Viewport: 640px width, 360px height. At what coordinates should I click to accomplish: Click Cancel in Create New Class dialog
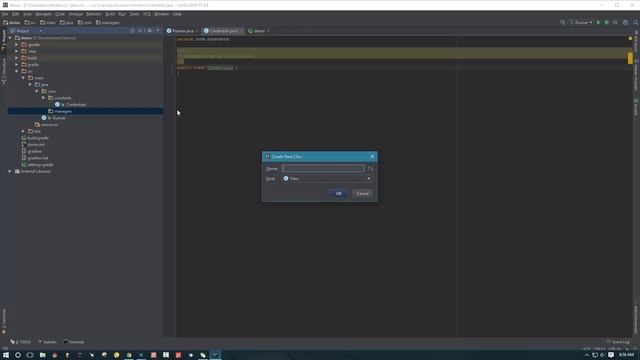tap(362, 193)
